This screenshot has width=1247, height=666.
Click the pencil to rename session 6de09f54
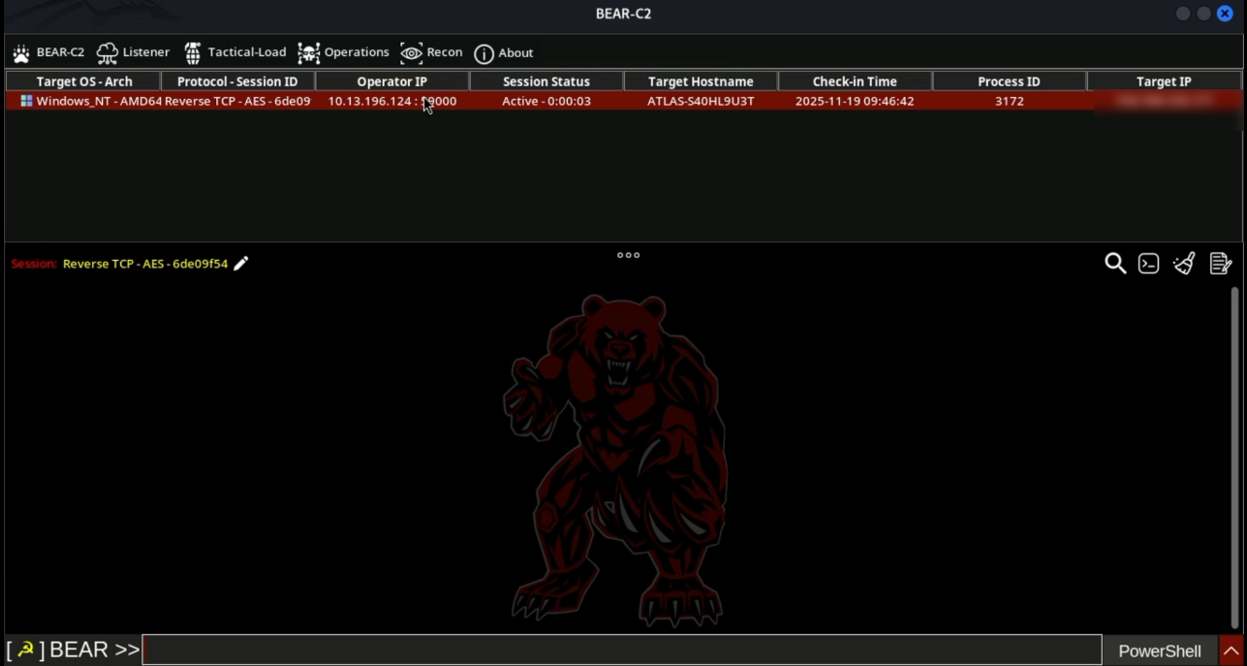240,263
